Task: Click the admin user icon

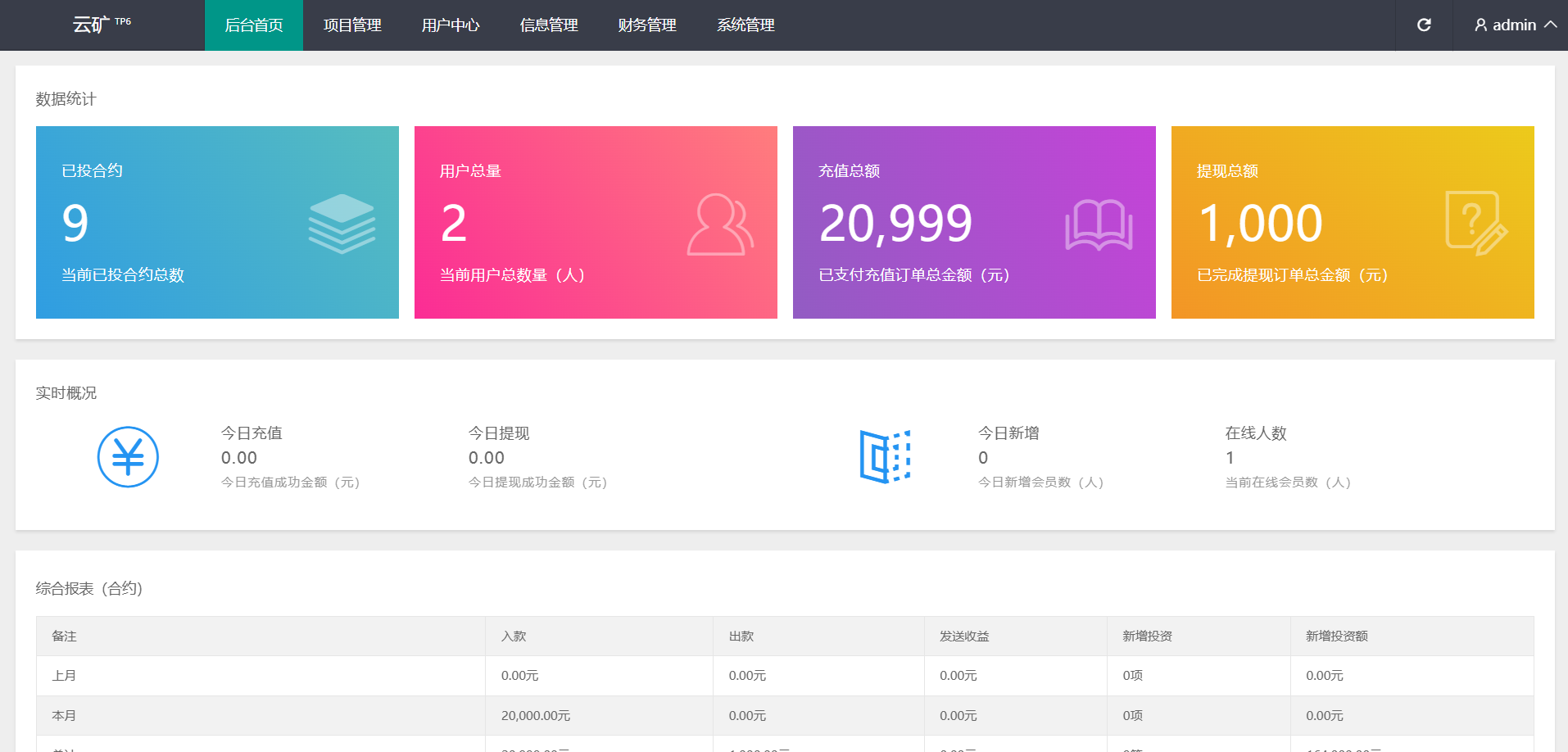Action: (1480, 25)
